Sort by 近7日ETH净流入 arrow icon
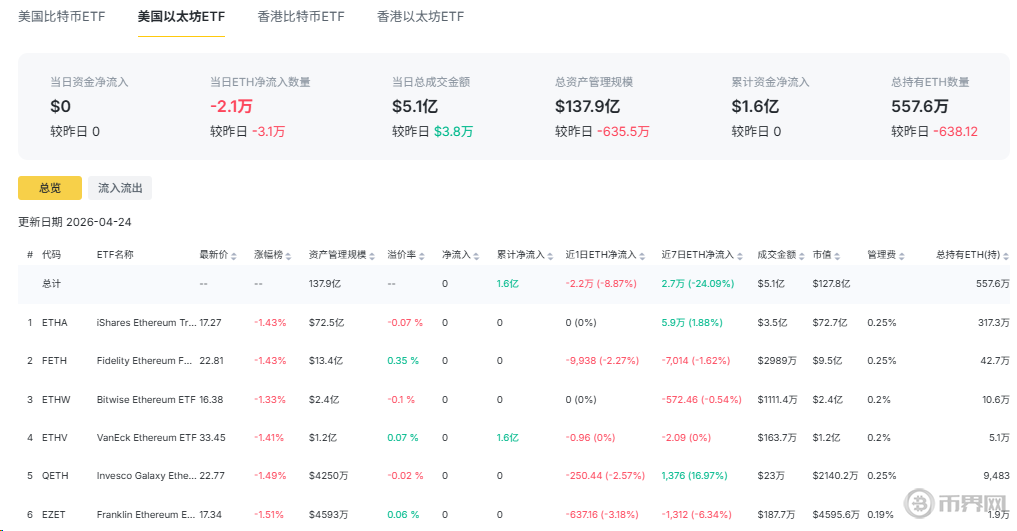The height and width of the screenshot is (531, 1017). [x=739, y=255]
